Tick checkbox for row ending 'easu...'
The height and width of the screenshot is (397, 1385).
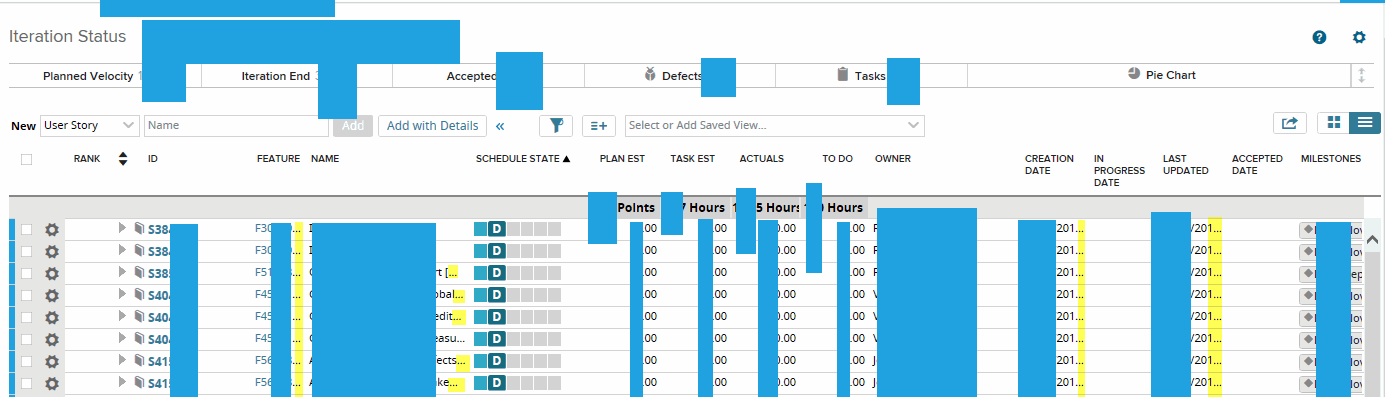pyautogui.click(x=26, y=339)
